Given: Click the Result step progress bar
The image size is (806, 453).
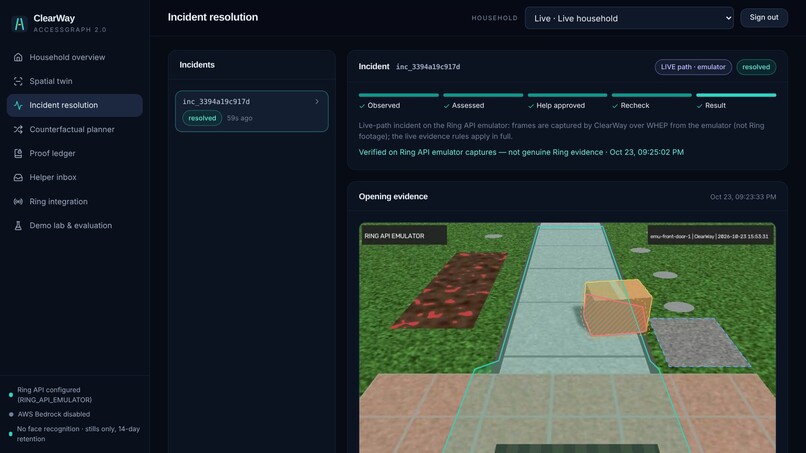Looking at the screenshot, I should 736,95.
